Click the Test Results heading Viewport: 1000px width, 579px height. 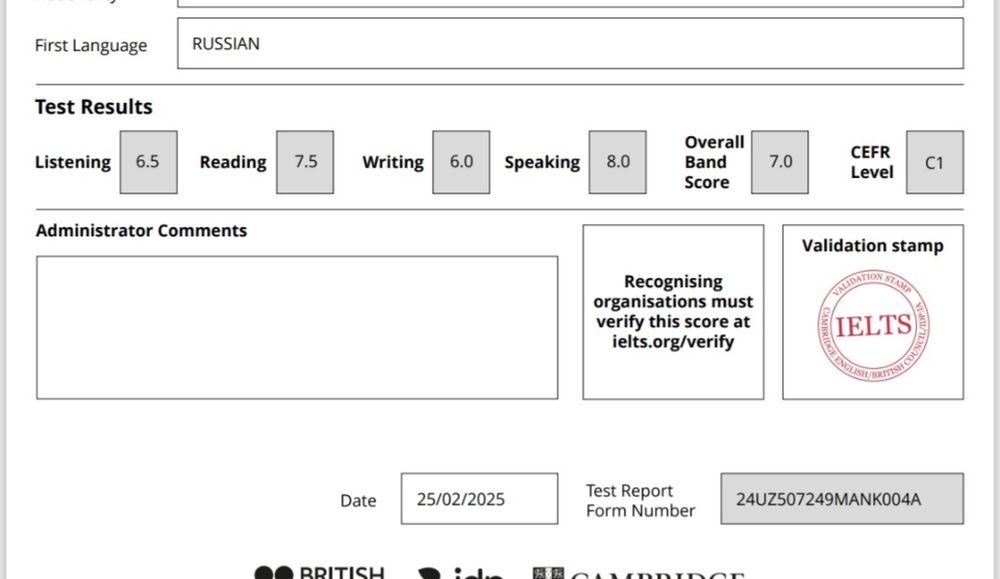coord(94,107)
